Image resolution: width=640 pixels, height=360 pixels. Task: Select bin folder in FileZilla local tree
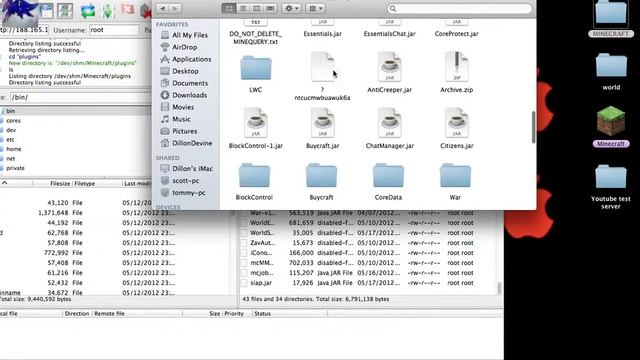(11, 111)
